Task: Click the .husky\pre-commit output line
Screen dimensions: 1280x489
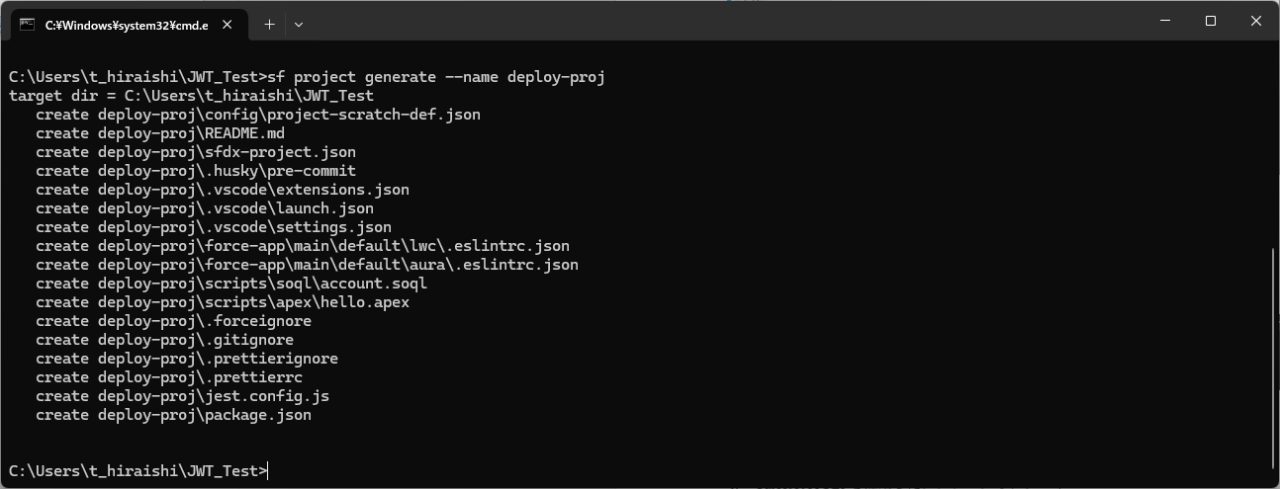Action: click(x=196, y=171)
